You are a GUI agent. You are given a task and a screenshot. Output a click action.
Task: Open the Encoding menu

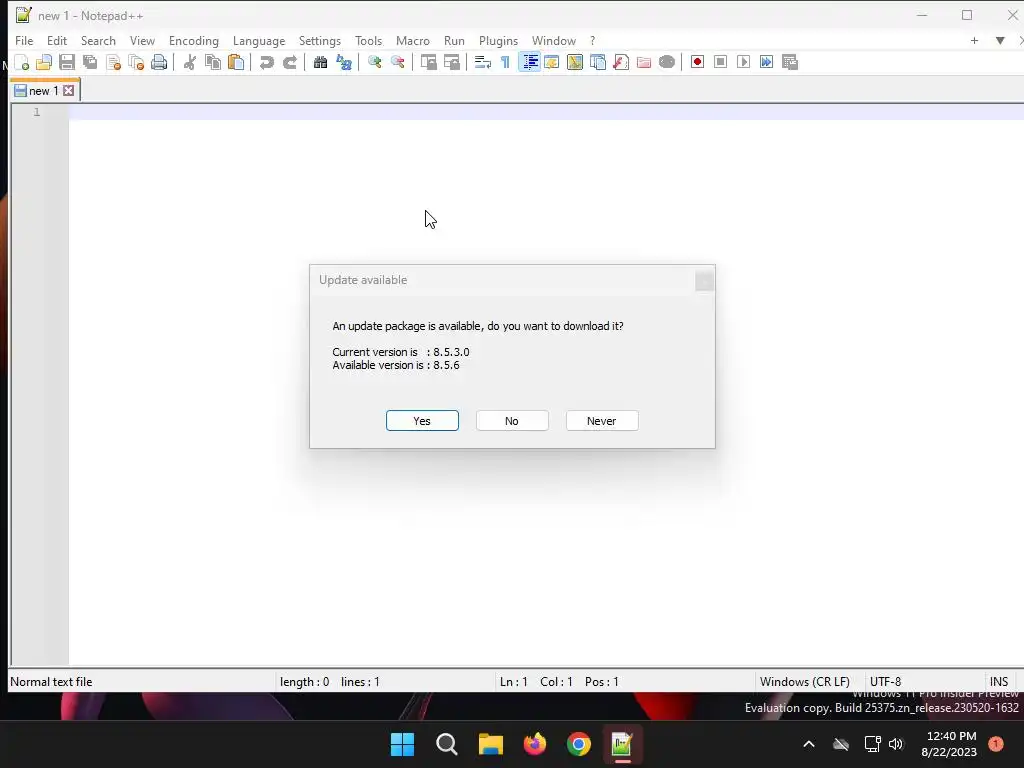click(x=193, y=40)
